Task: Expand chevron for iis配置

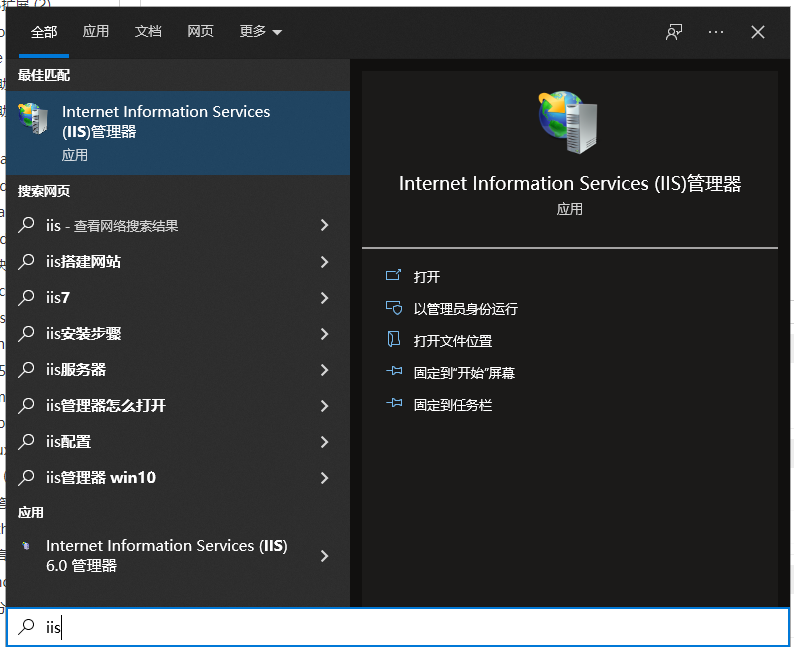Action: [325, 442]
